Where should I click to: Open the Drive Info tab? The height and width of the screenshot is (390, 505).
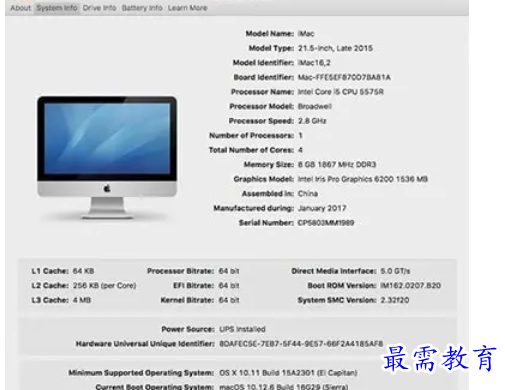click(x=99, y=8)
